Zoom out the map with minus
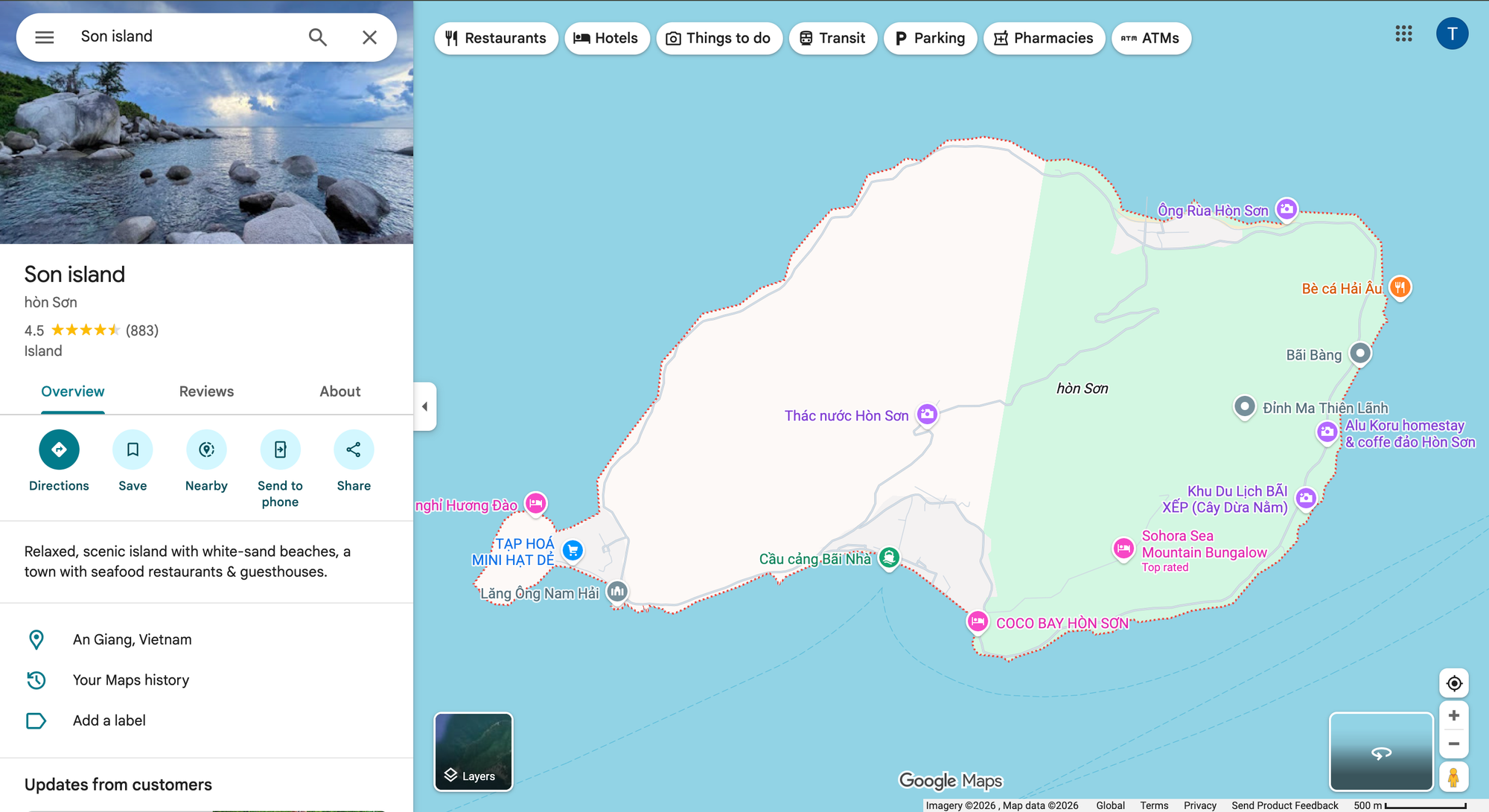1489x812 pixels. coord(1453,744)
